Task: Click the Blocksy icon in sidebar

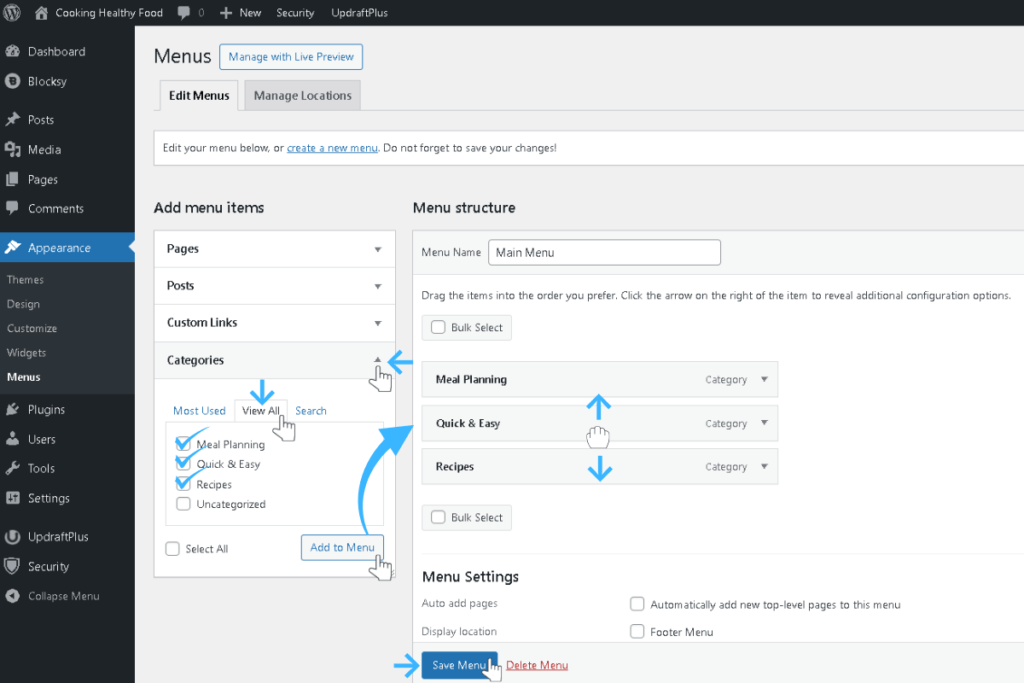Action: pos(13,81)
